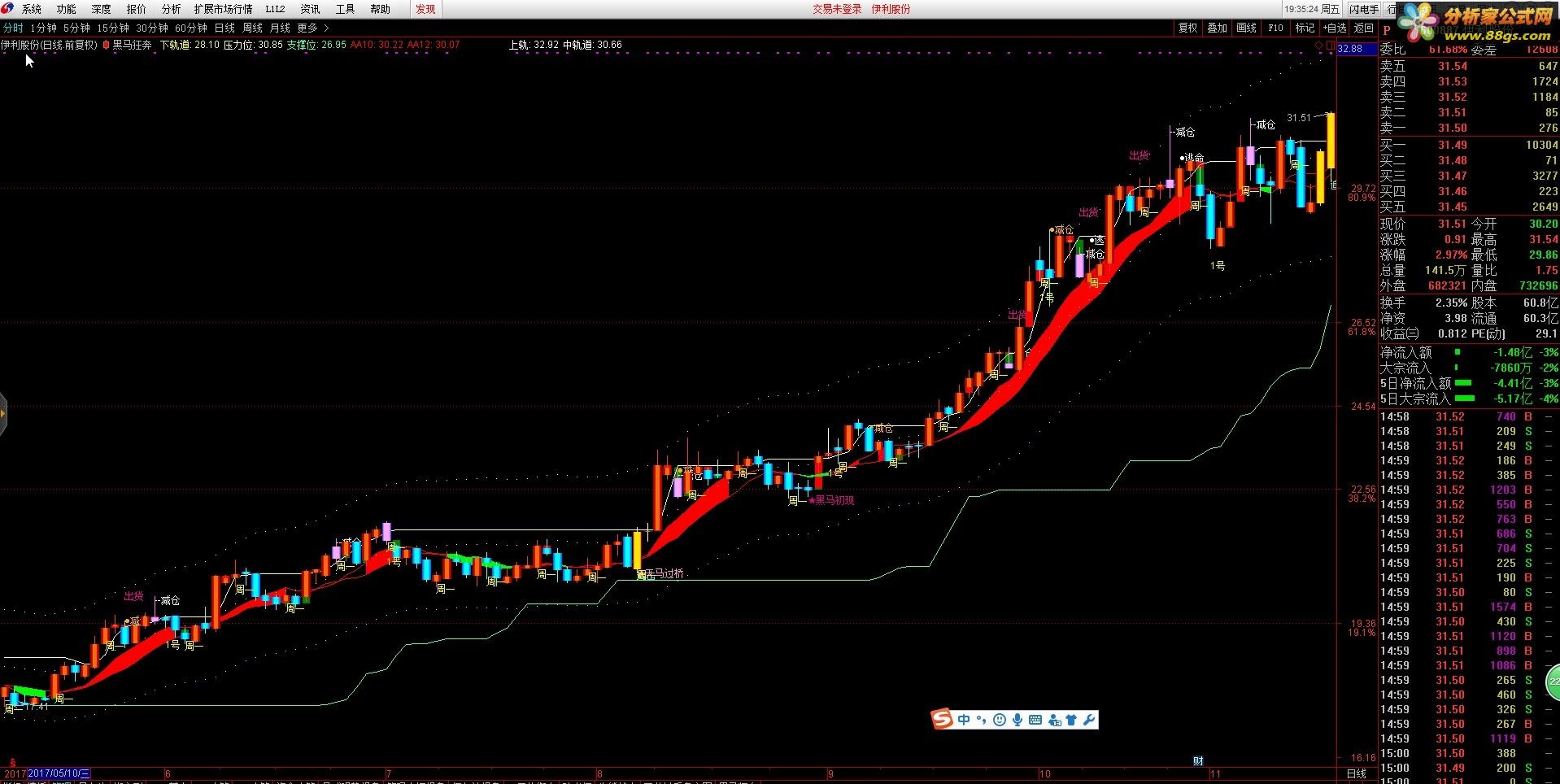Click the 日线 period label at bottom-right
Screen dimensions: 1560x784
[x=1357, y=773]
